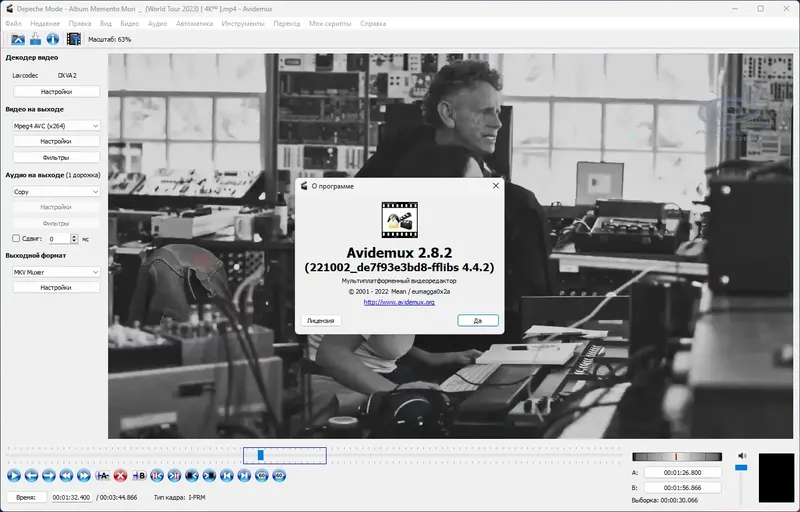
Task: Close the О программе dialog
Action: pyautogui.click(x=495, y=186)
